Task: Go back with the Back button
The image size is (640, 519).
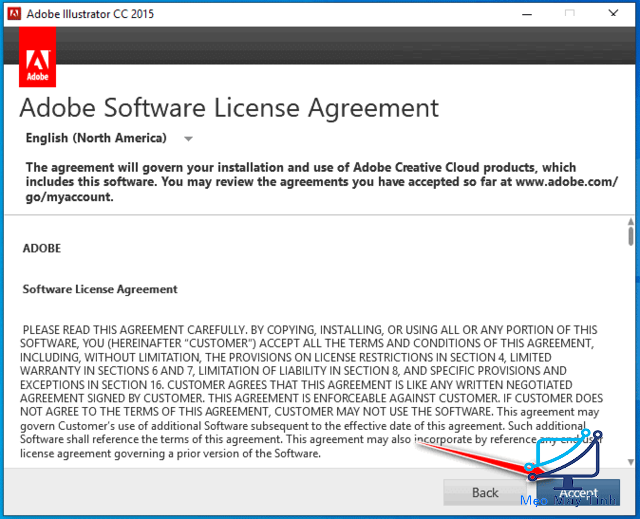Action: pos(485,492)
